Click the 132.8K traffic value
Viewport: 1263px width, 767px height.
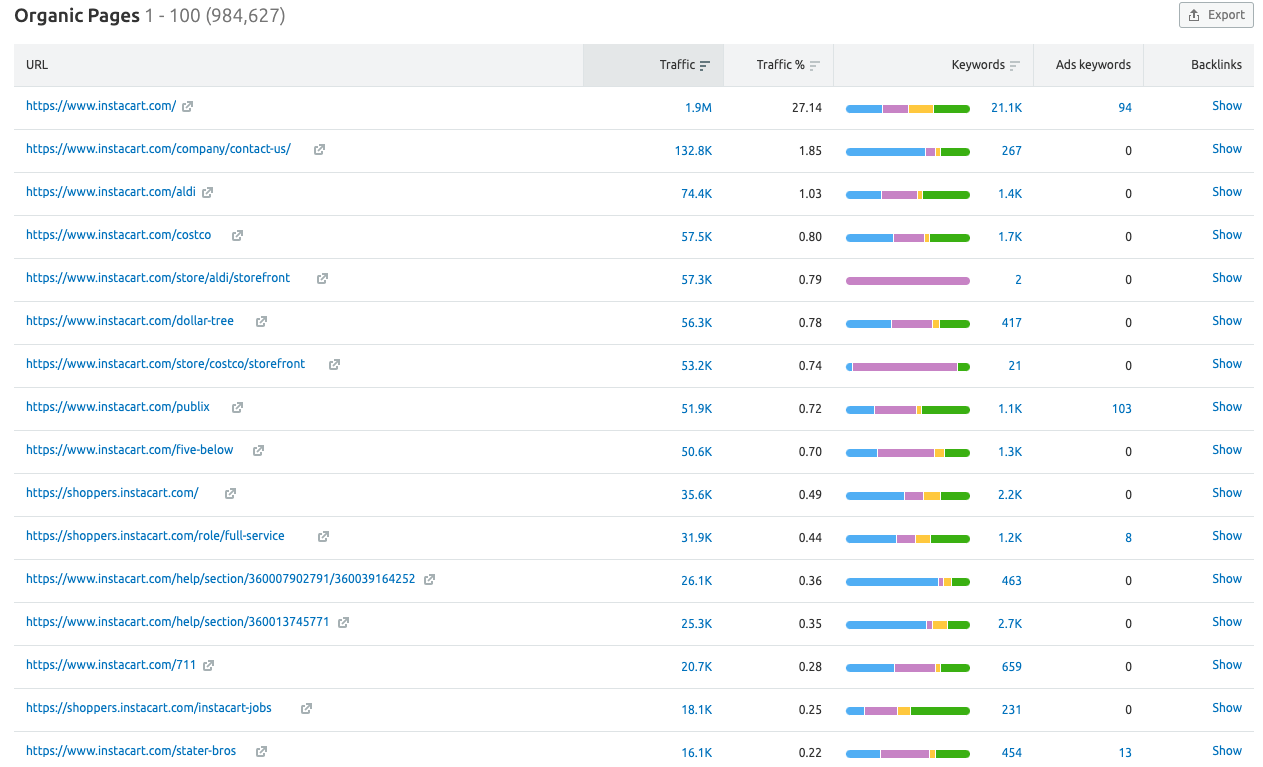[693, 151]
